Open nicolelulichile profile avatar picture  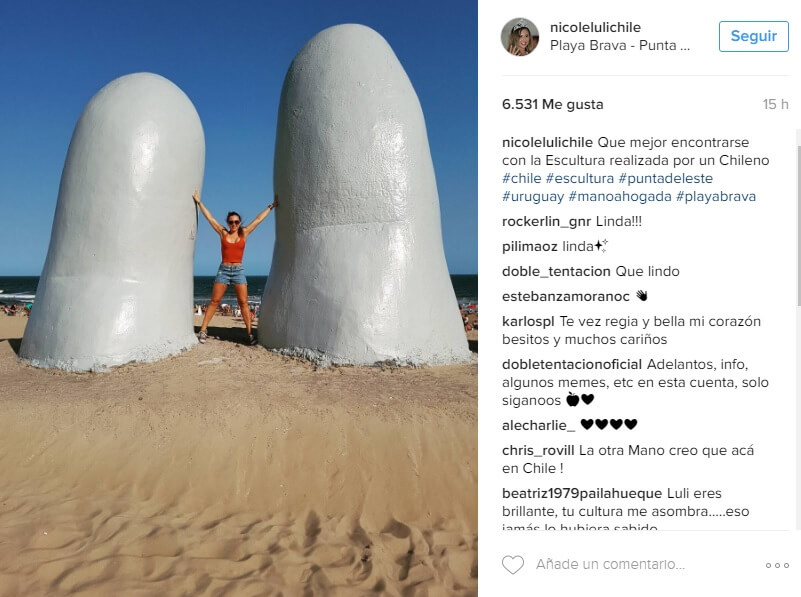point(520,36)
